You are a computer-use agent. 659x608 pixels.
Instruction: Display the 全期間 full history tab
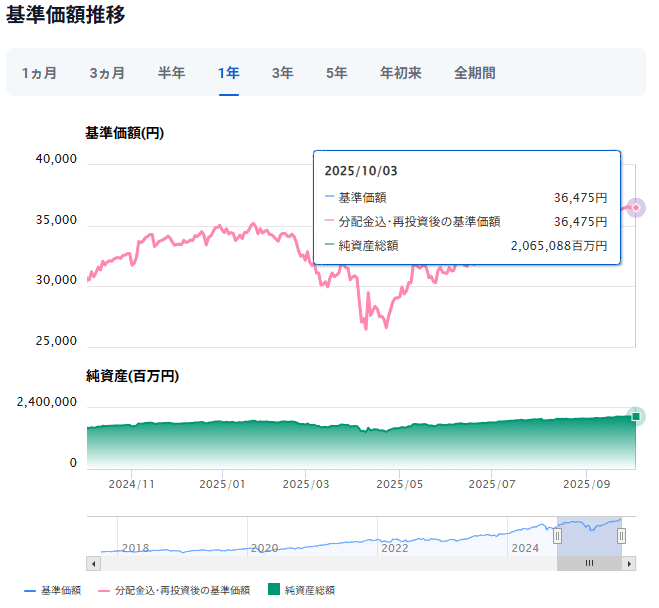pyautogui.click(x=474, y=73)
